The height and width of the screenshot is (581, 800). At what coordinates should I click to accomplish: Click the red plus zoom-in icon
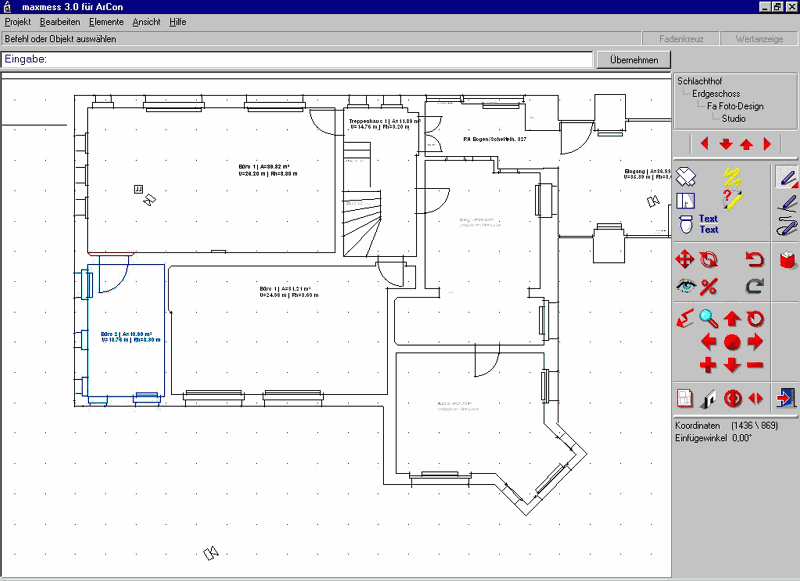coord(709,365)
